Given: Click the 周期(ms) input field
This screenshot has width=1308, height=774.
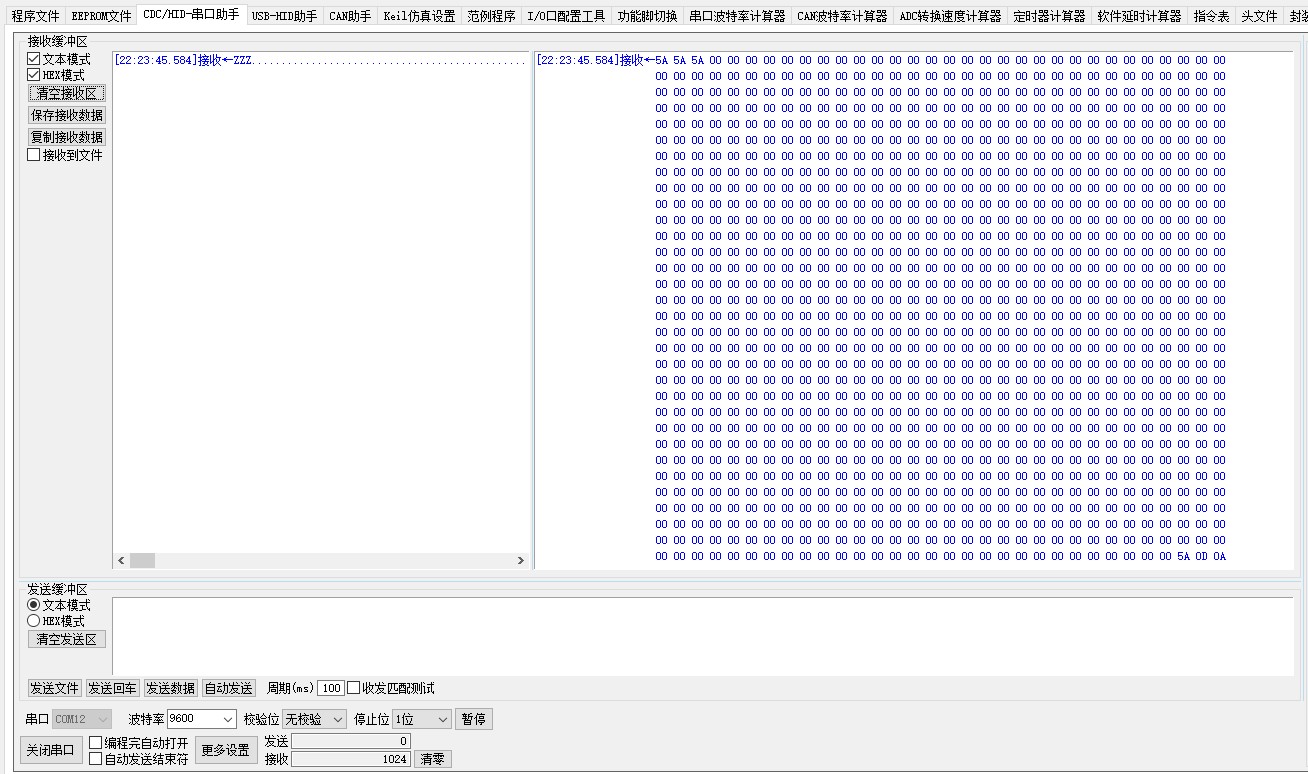Looking at the screenshot, I should pos(331,688).
